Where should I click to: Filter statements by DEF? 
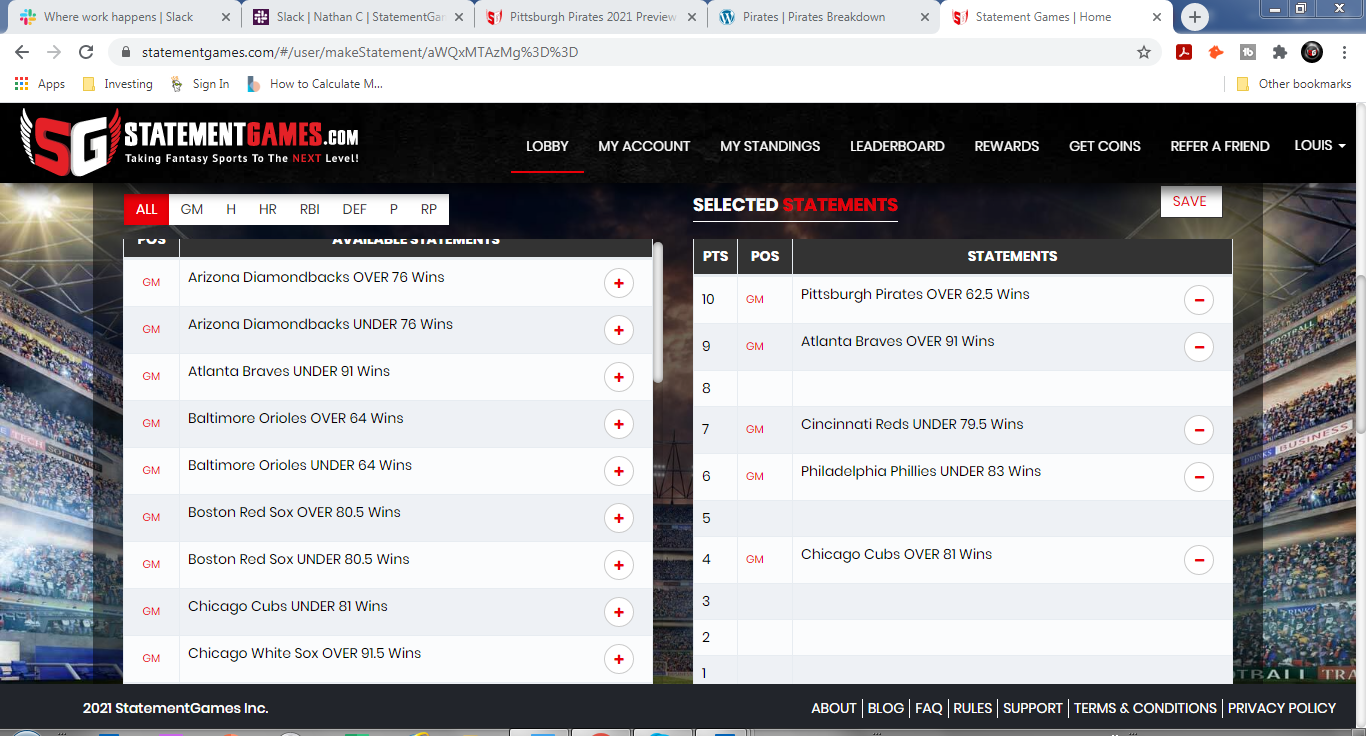coord(355,209)
